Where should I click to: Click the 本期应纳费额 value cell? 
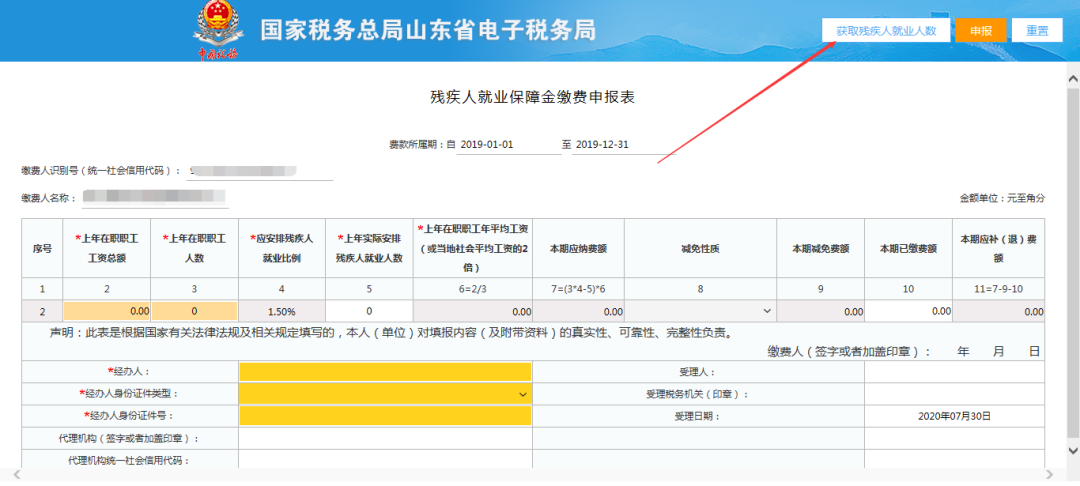coord(579,311)
